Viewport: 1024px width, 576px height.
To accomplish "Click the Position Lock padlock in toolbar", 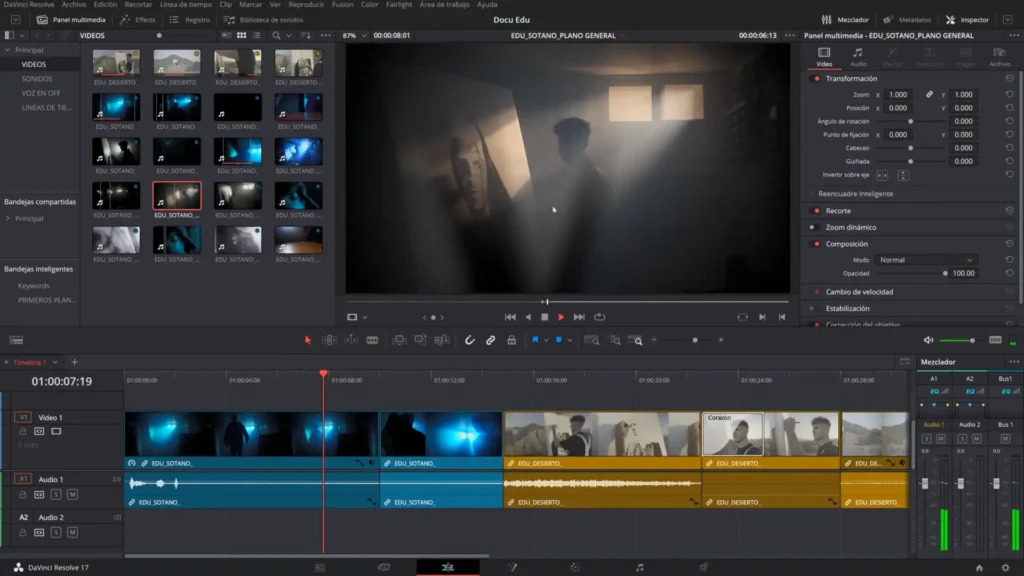I will point(511,340).
